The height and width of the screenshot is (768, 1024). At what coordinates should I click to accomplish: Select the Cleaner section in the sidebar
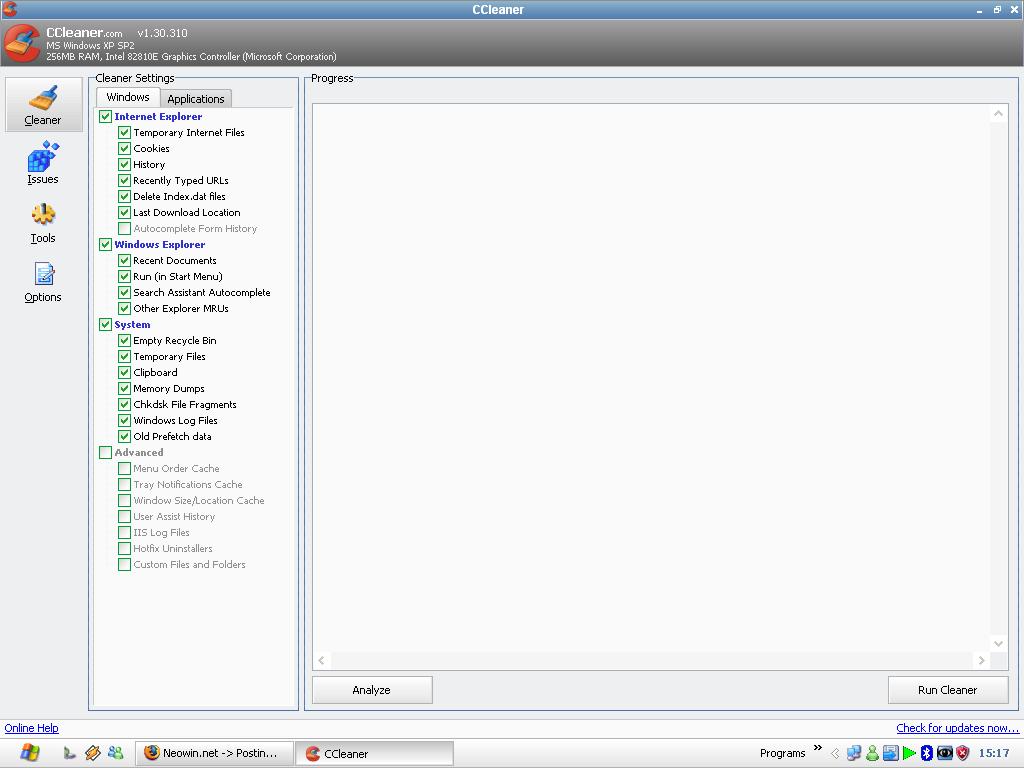(43, 104)
